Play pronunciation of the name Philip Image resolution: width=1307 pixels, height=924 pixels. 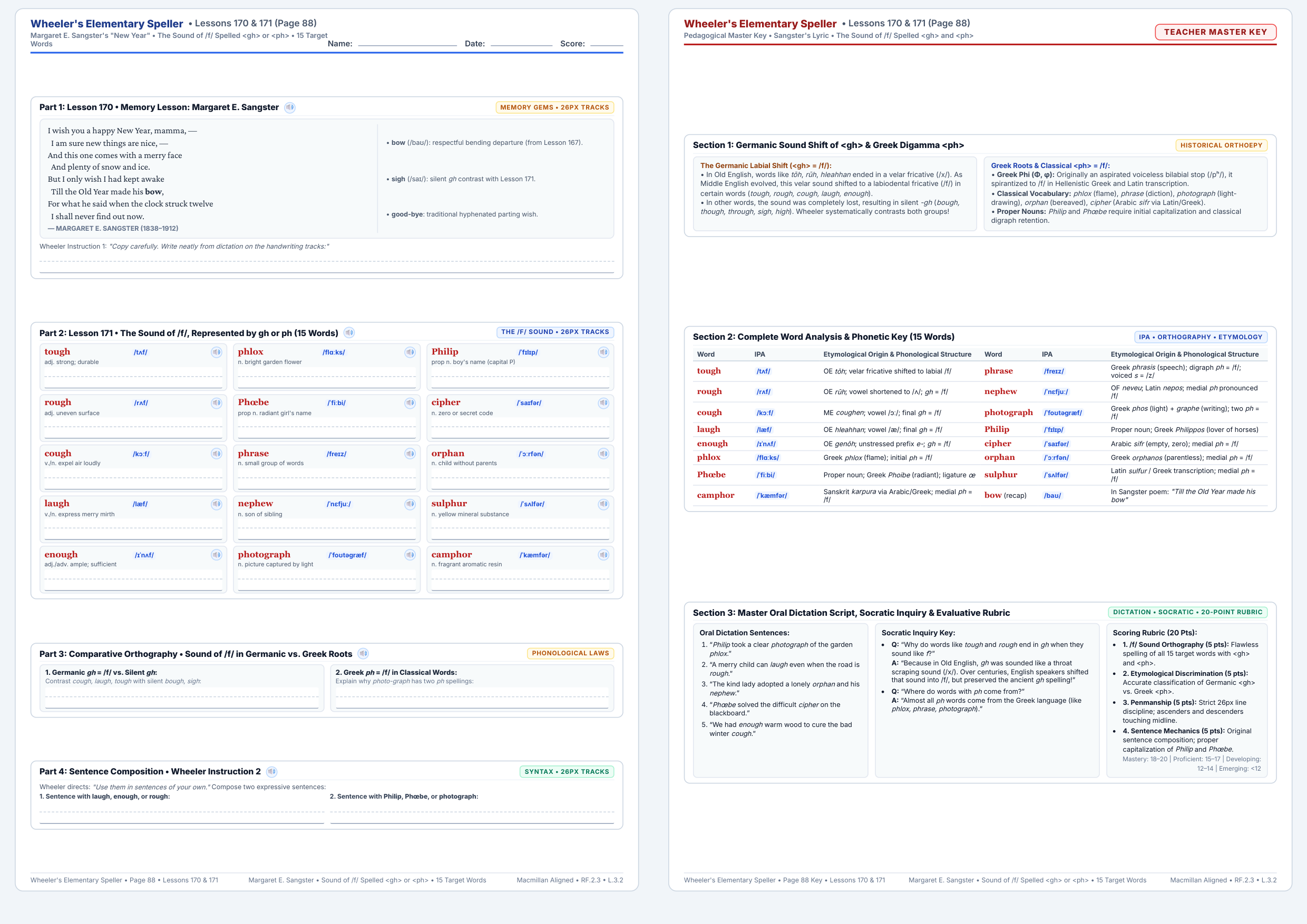click(x=603, y=352)
